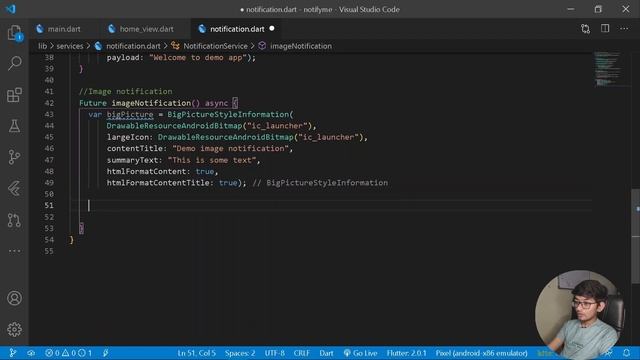Click the "Demo image notification" string
This screenshot has width=640, height=360.
(231, 149)
